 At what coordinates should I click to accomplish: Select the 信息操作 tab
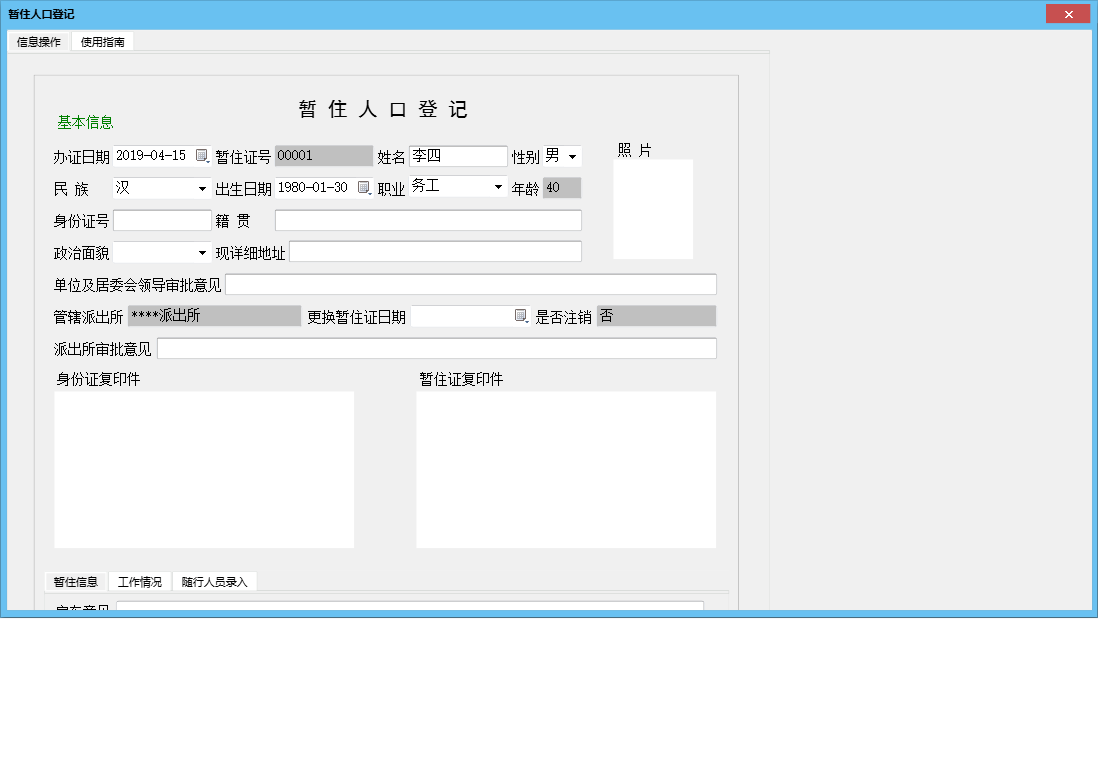pos(37,41)
